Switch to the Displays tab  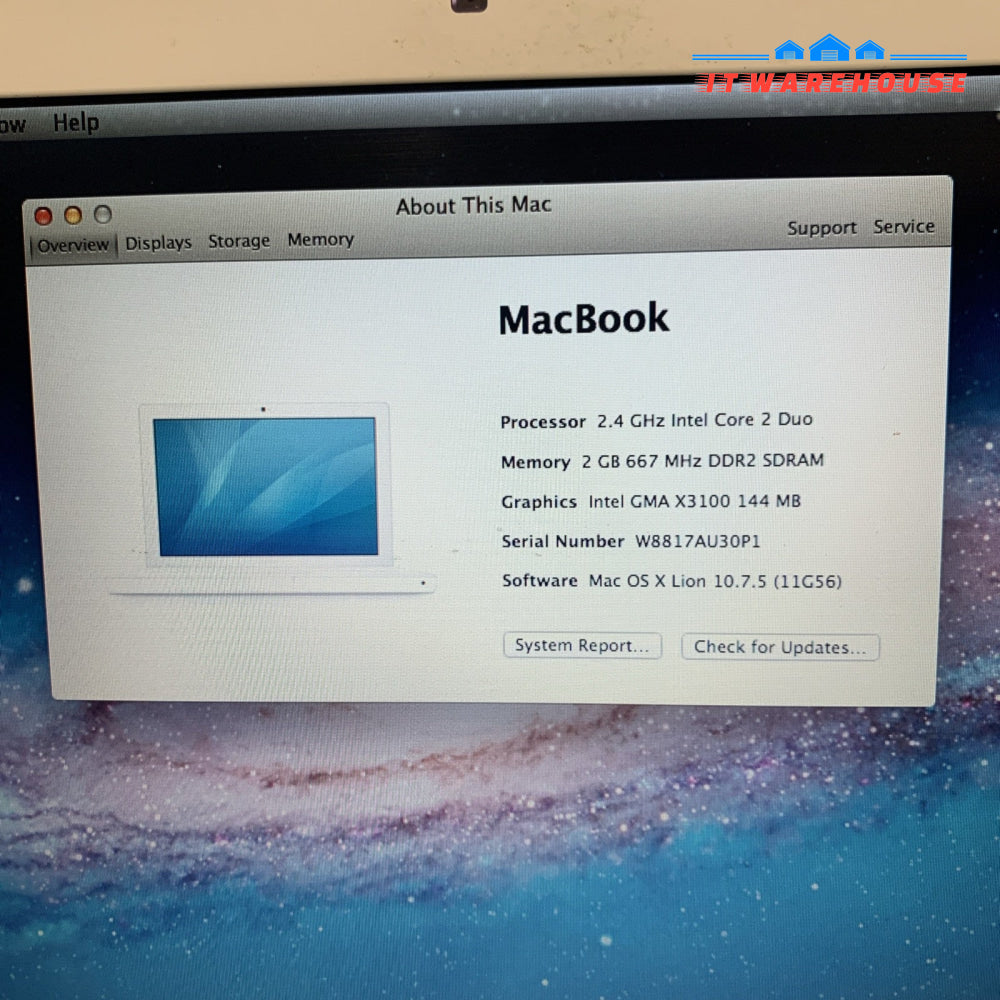point(158,243)
